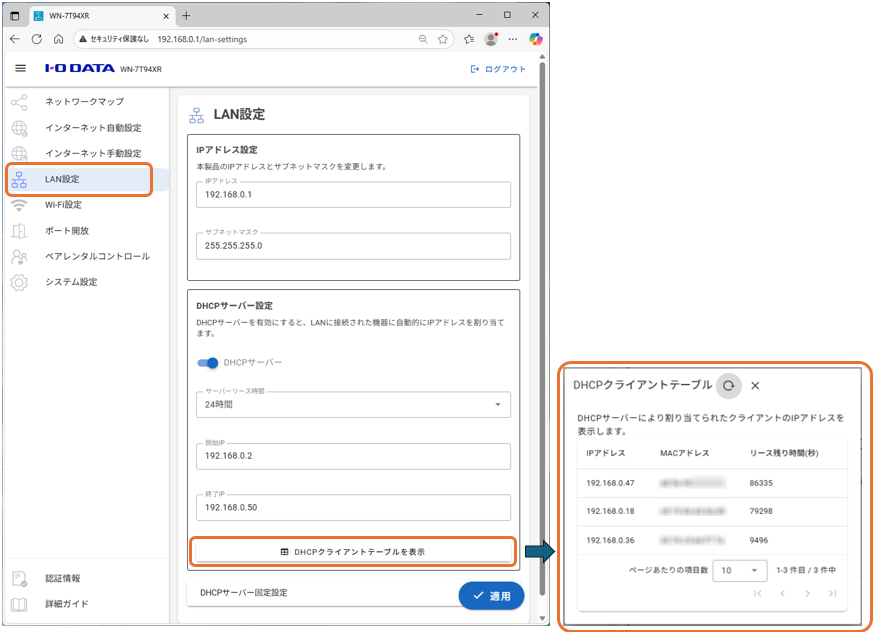Click the ログアウト link
Image resolution: width=877 pixels, height=634 pixels.
coord(498,69)
